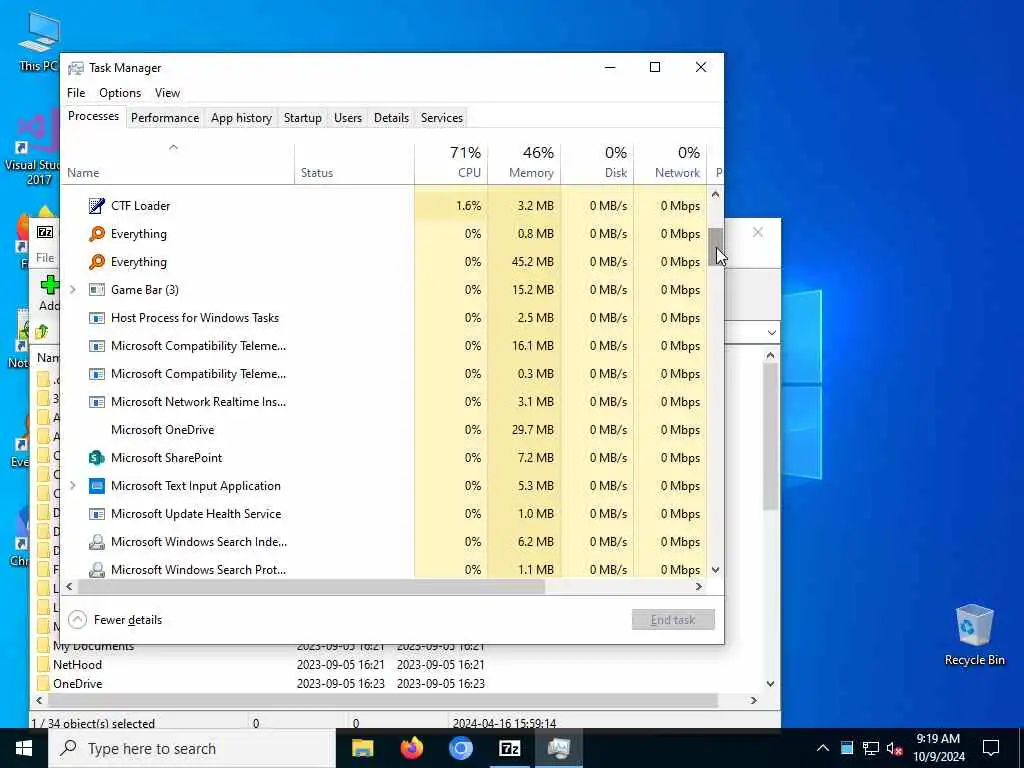Click the Host Process for Windows Tasks icon
The image size is (1024, 768).
(97, 318)
